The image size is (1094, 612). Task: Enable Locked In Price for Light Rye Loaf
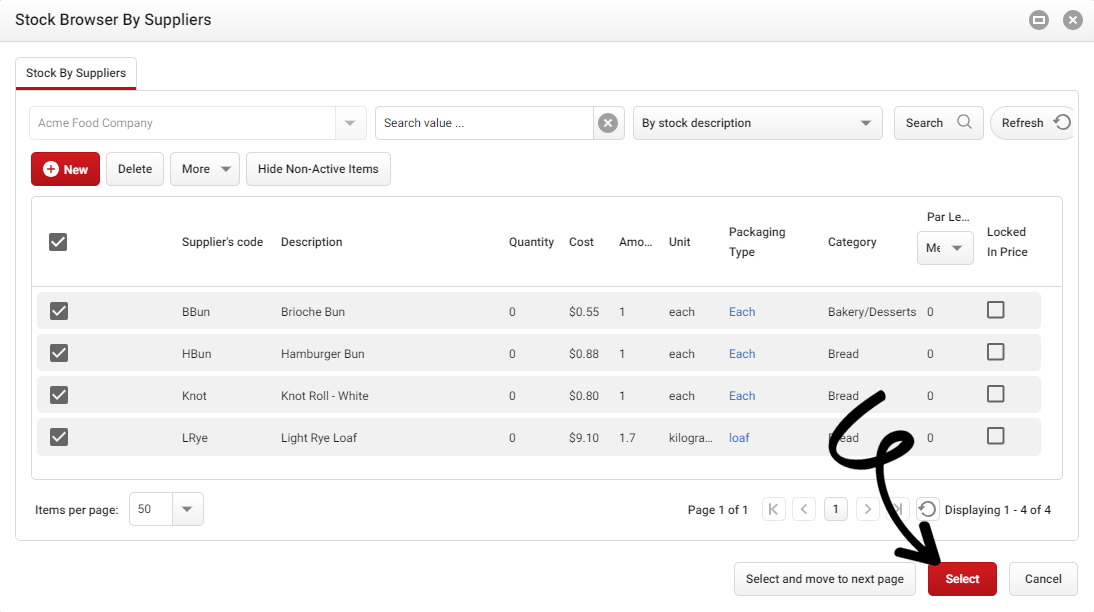click(995, 435)
